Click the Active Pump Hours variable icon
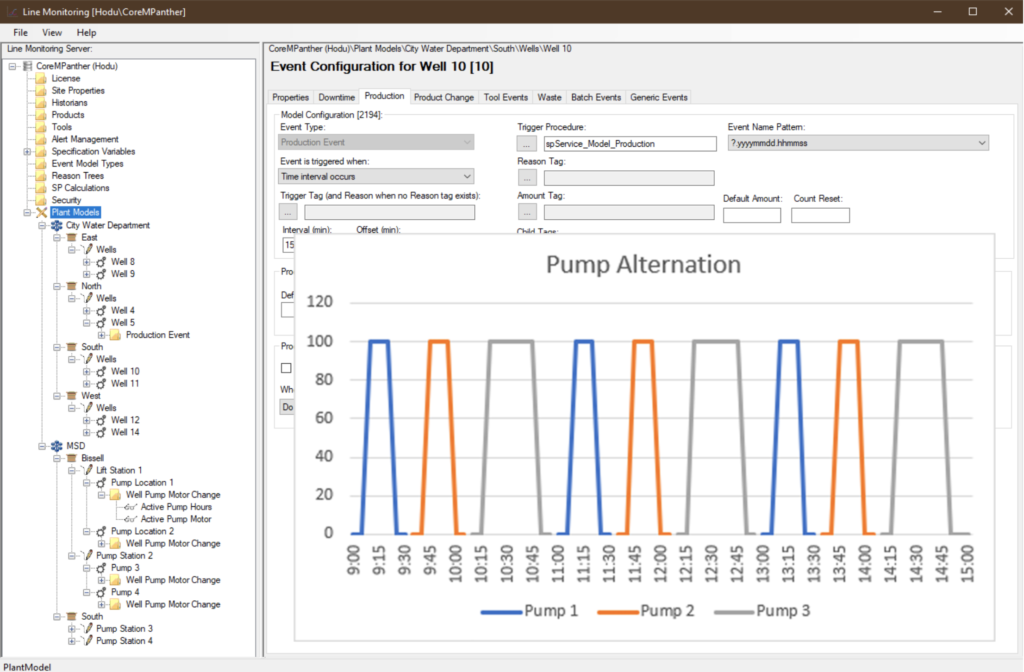 131,507
